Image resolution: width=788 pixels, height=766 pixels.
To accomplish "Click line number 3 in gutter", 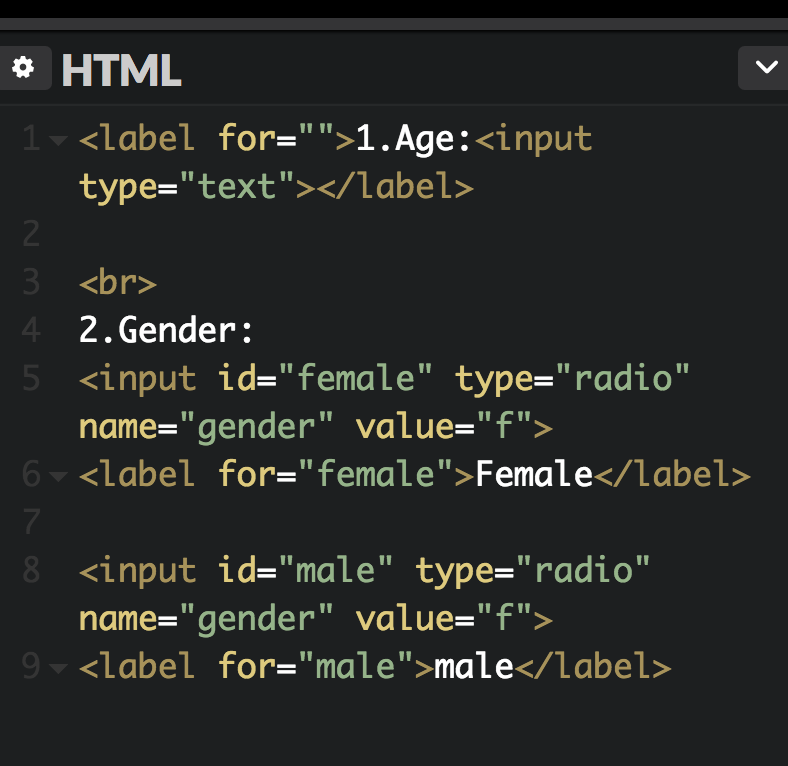I will click(x=31, y=282).
